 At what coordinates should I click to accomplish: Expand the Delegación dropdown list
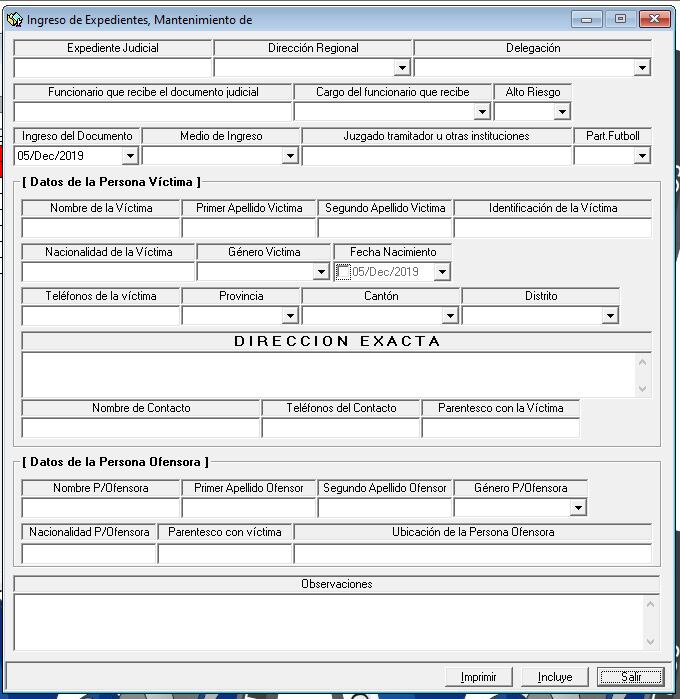[642, 68]
